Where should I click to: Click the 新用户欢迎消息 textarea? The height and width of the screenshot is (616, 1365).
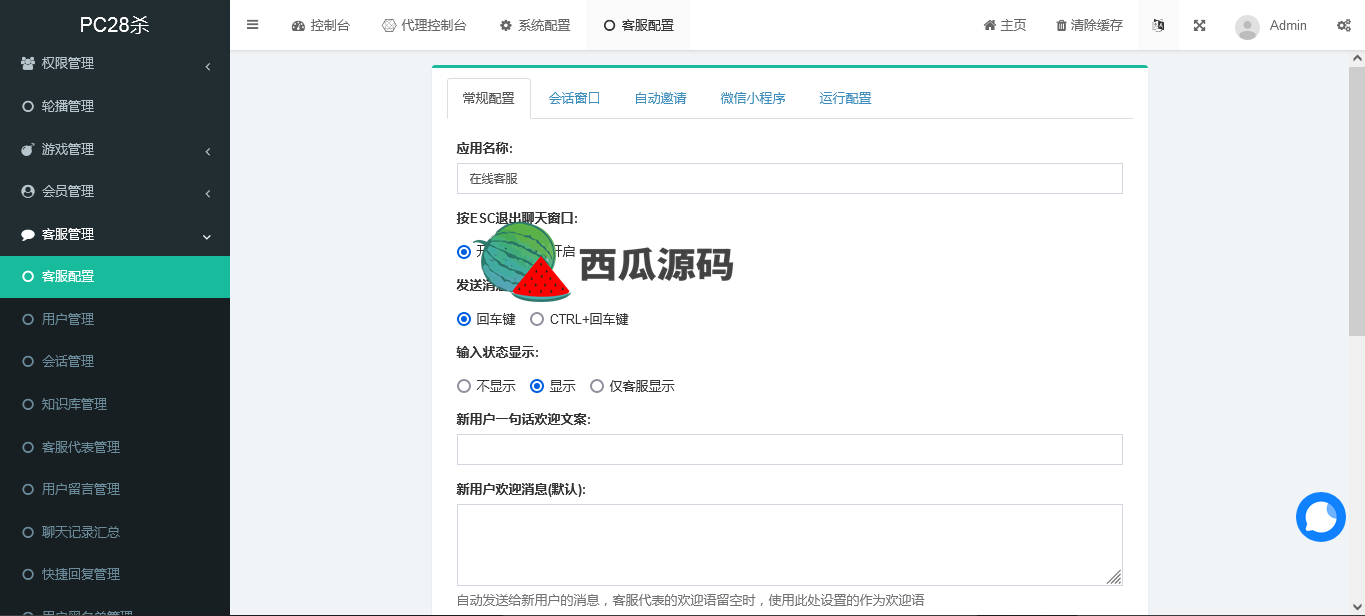789,545
